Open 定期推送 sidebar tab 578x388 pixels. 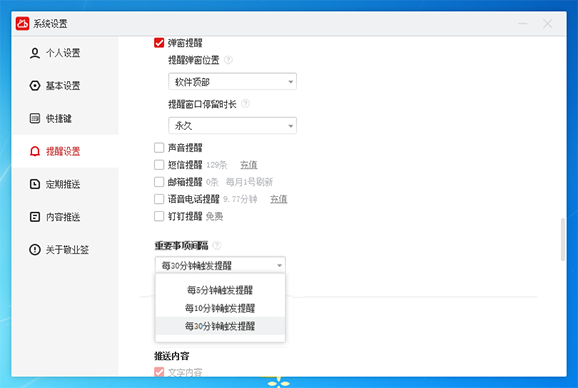point(65,184)
